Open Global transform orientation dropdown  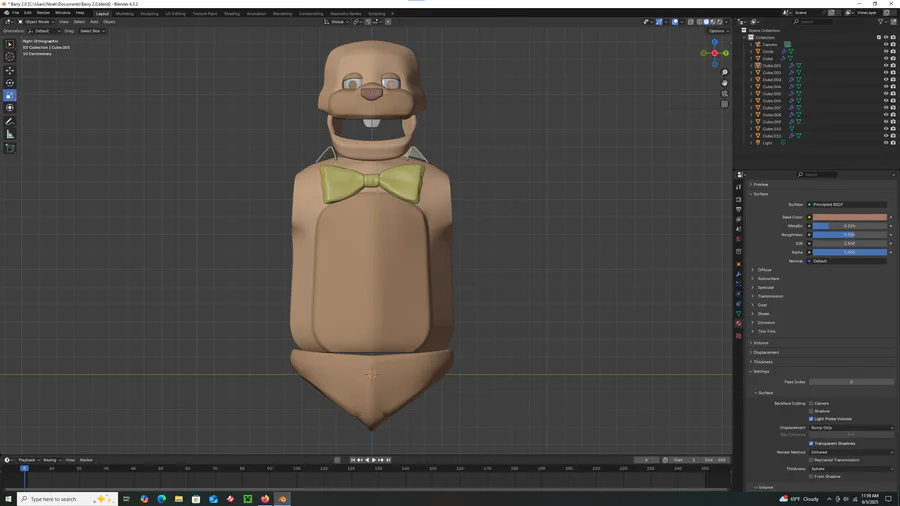tap(336, 22)
